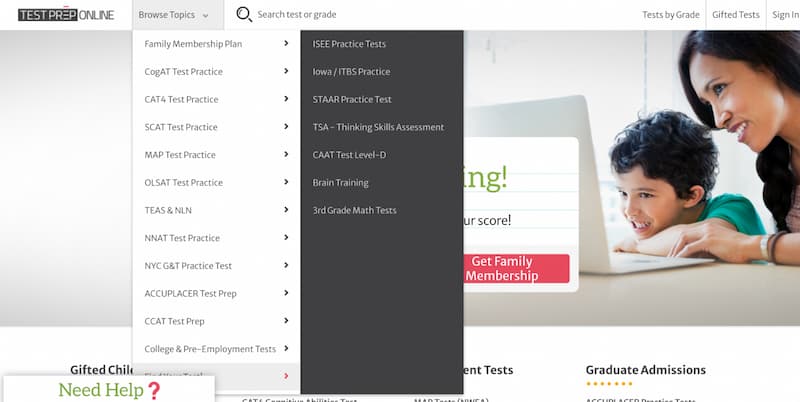This screenshot has width=800, height=402.
Task: Expand Family Membership Plan chevron
Action: click(x=286, y=43)
